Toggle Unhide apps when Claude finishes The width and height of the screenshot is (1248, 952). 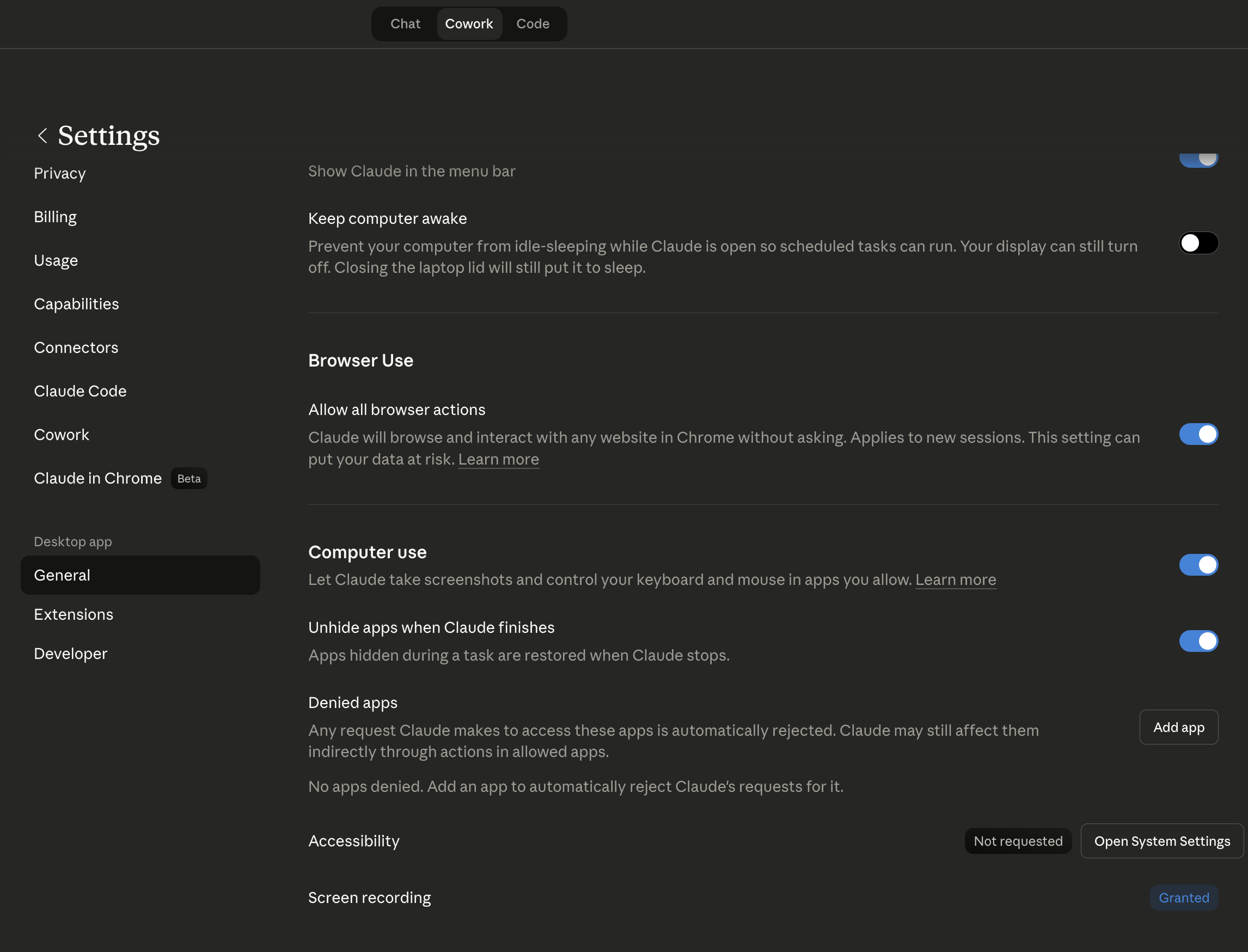pyautogui.click(x=1197, y=642)
